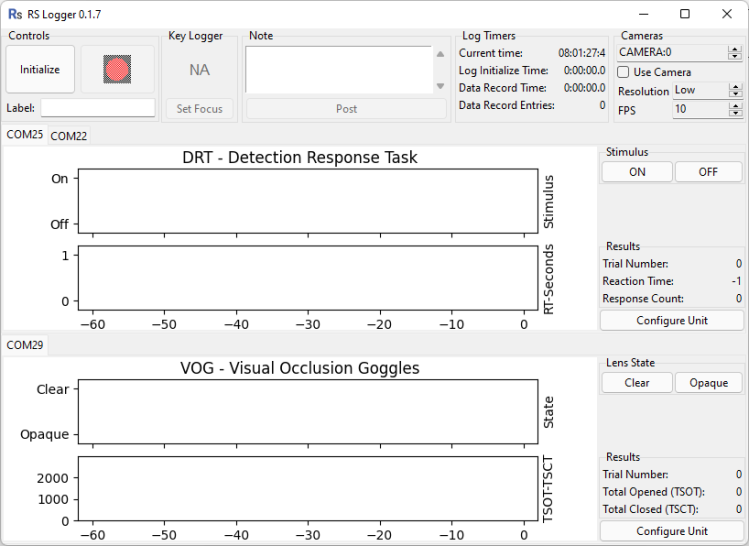Click the DRT - Detection Response Task title
Screen dimensions: 749x546
(300, 158)
